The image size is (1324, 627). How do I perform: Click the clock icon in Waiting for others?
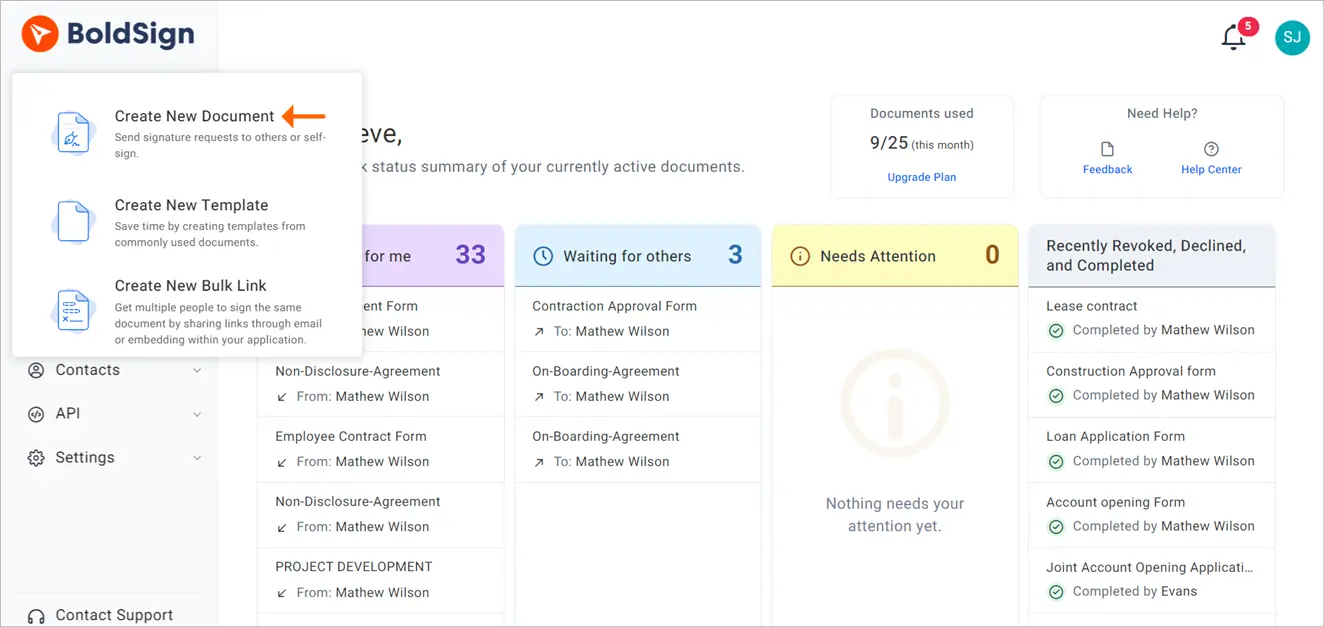coord(543,256)
